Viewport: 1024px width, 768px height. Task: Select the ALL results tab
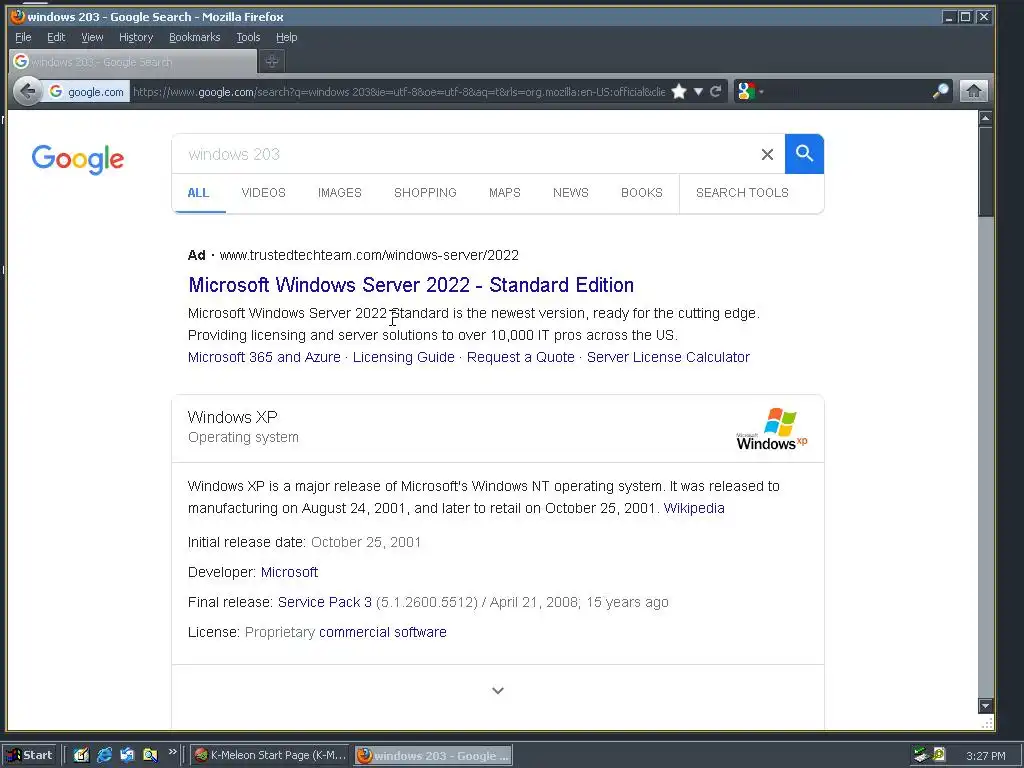click(199, 193)
